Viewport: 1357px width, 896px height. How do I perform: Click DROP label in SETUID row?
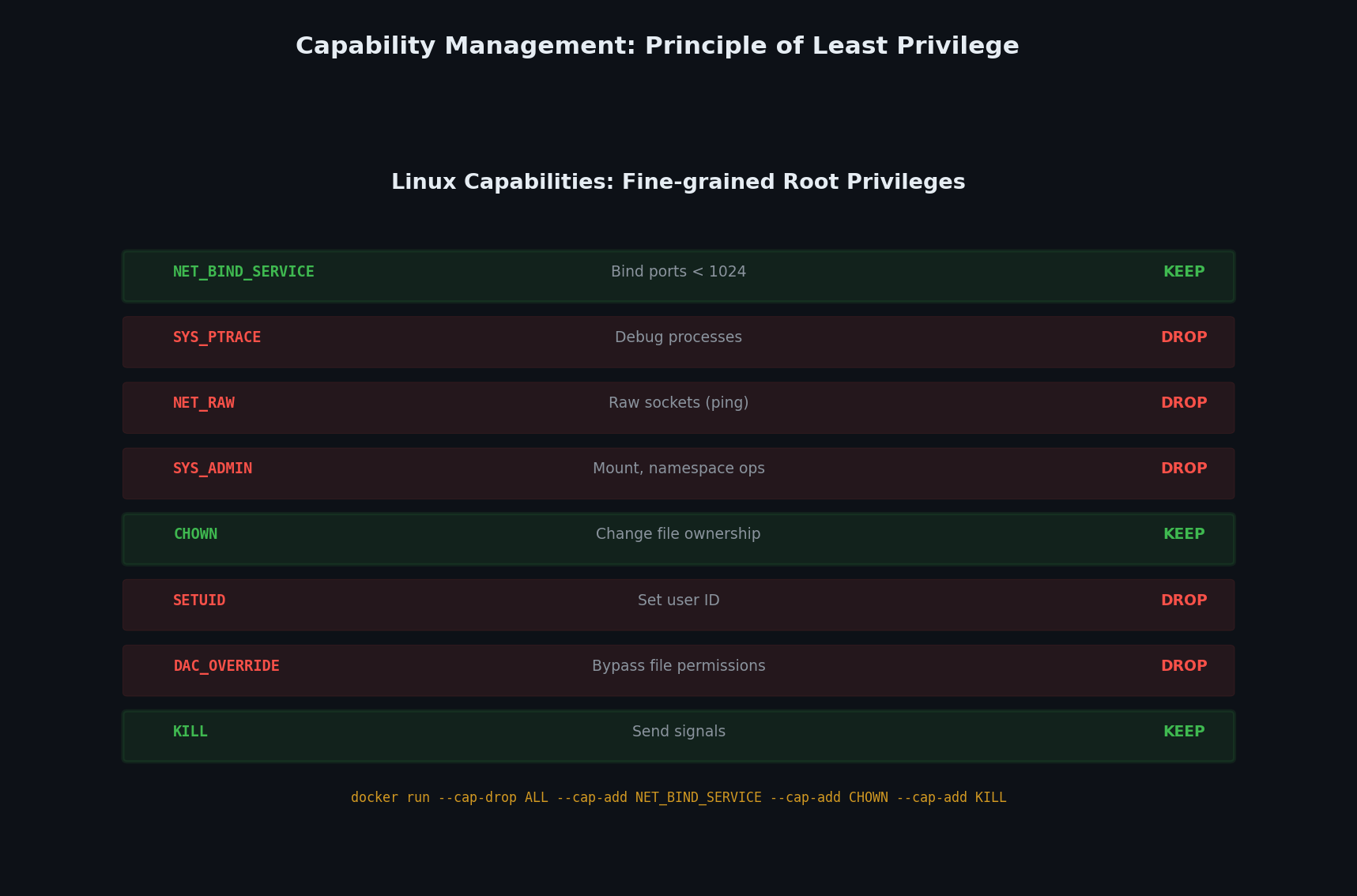[x=1184, y=600]
